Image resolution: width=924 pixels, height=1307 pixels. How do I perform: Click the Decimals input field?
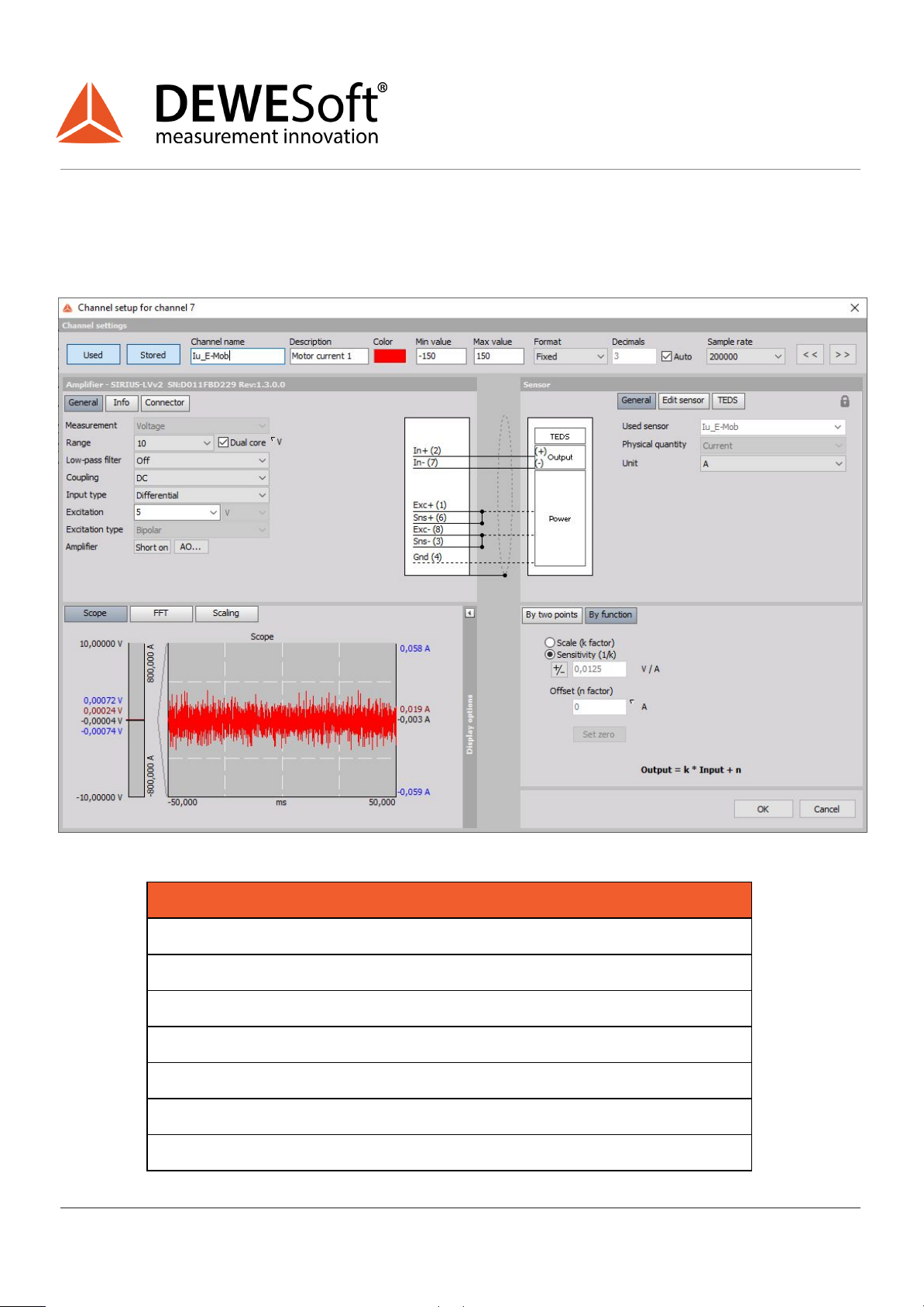pos(634,356)
